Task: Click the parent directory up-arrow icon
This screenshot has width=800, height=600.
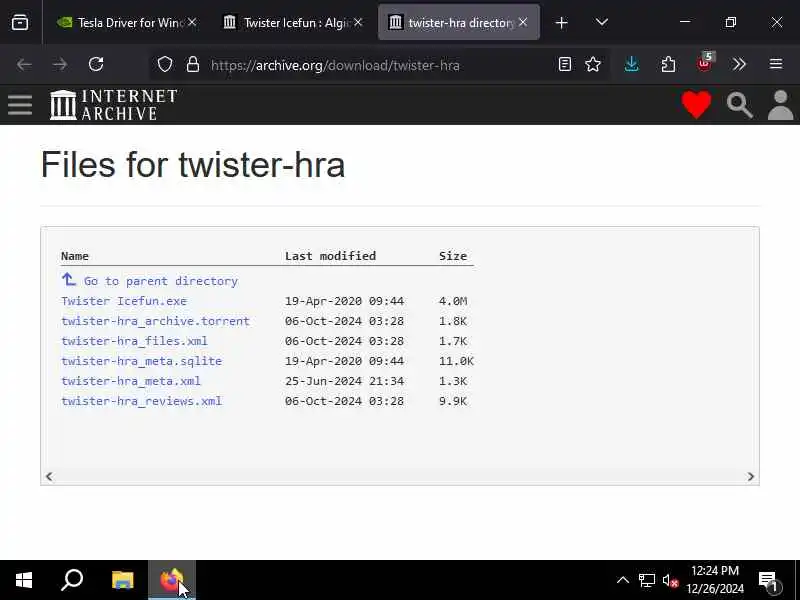Action: pyautogui.click(x=69, y=280)
